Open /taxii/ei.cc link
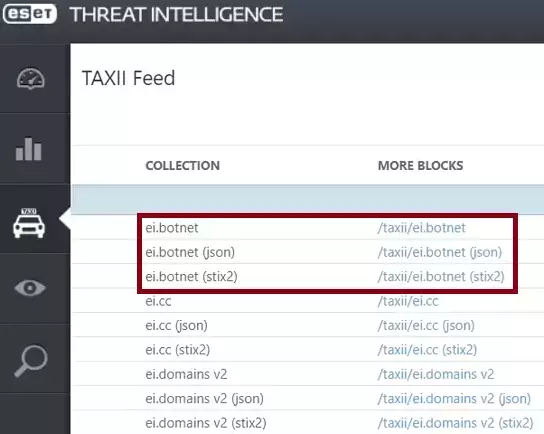 (x=408, y=301)
